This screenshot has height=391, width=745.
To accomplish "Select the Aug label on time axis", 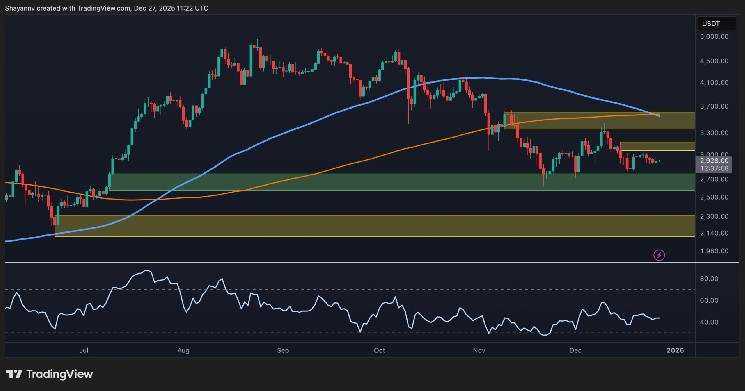I will pyautogui.click(x=183, y=351).
